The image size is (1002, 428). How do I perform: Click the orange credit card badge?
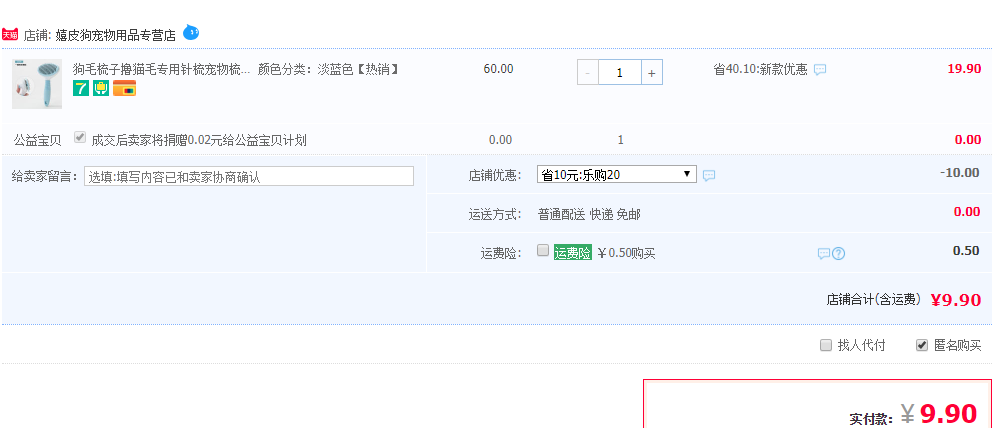124,88
